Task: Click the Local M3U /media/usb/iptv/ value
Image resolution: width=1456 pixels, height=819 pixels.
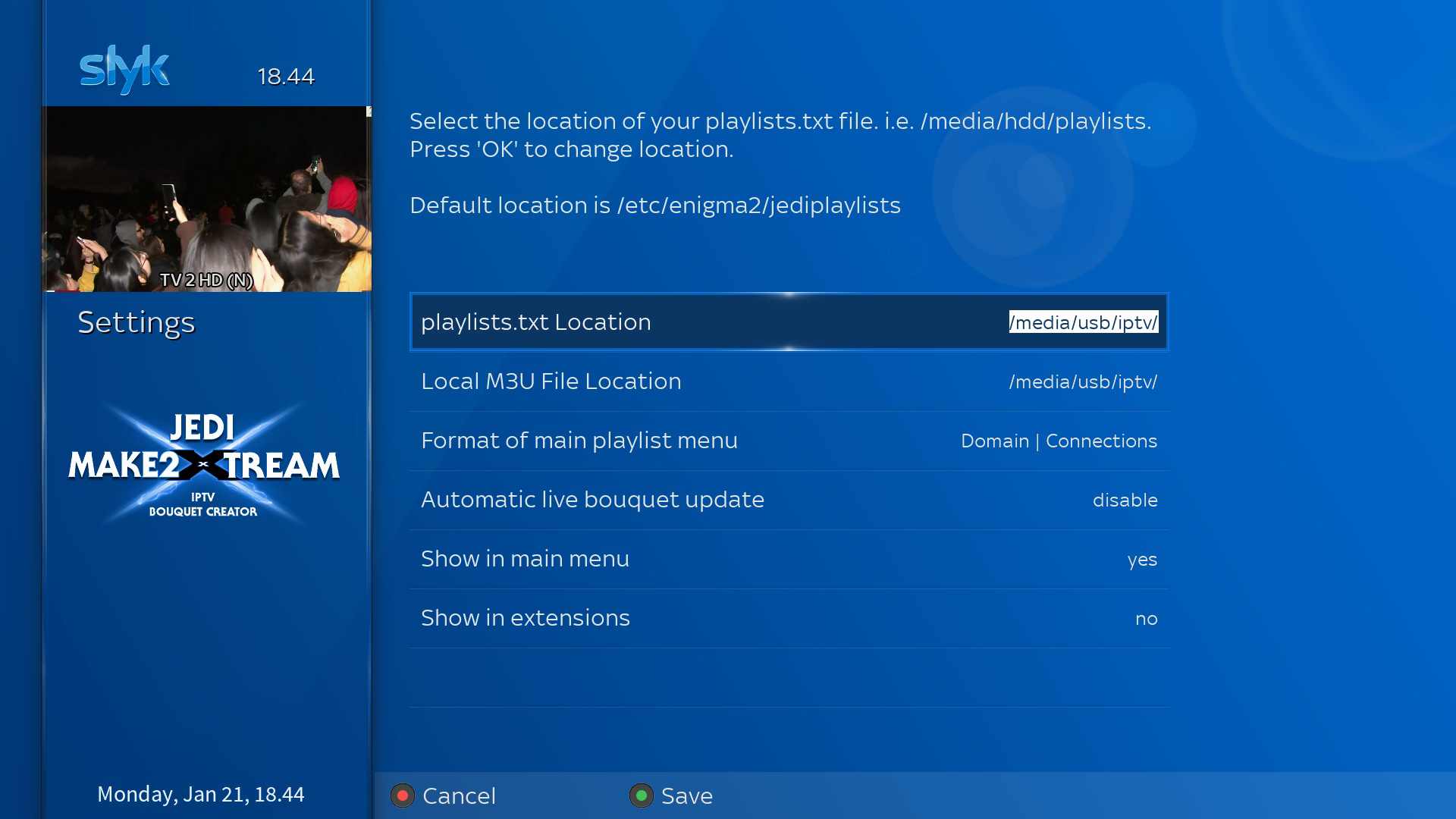Action: click(x=1083, y=382)
